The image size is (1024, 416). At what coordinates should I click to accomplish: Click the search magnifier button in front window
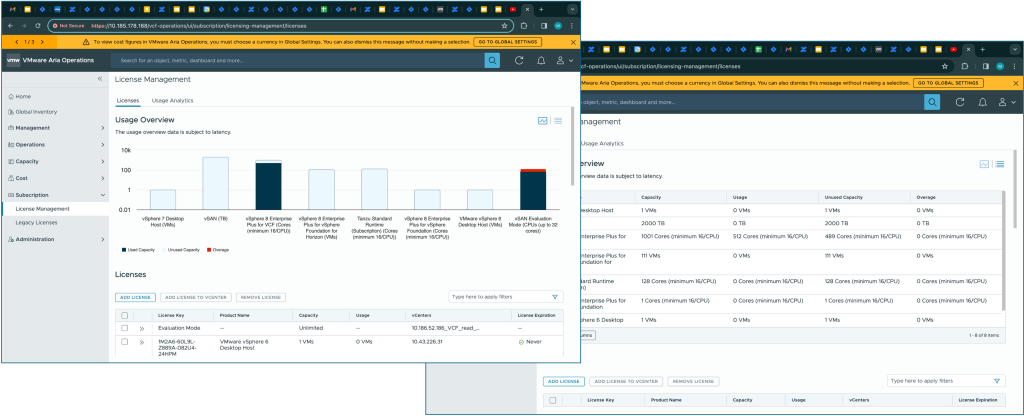tap(492, 61)
